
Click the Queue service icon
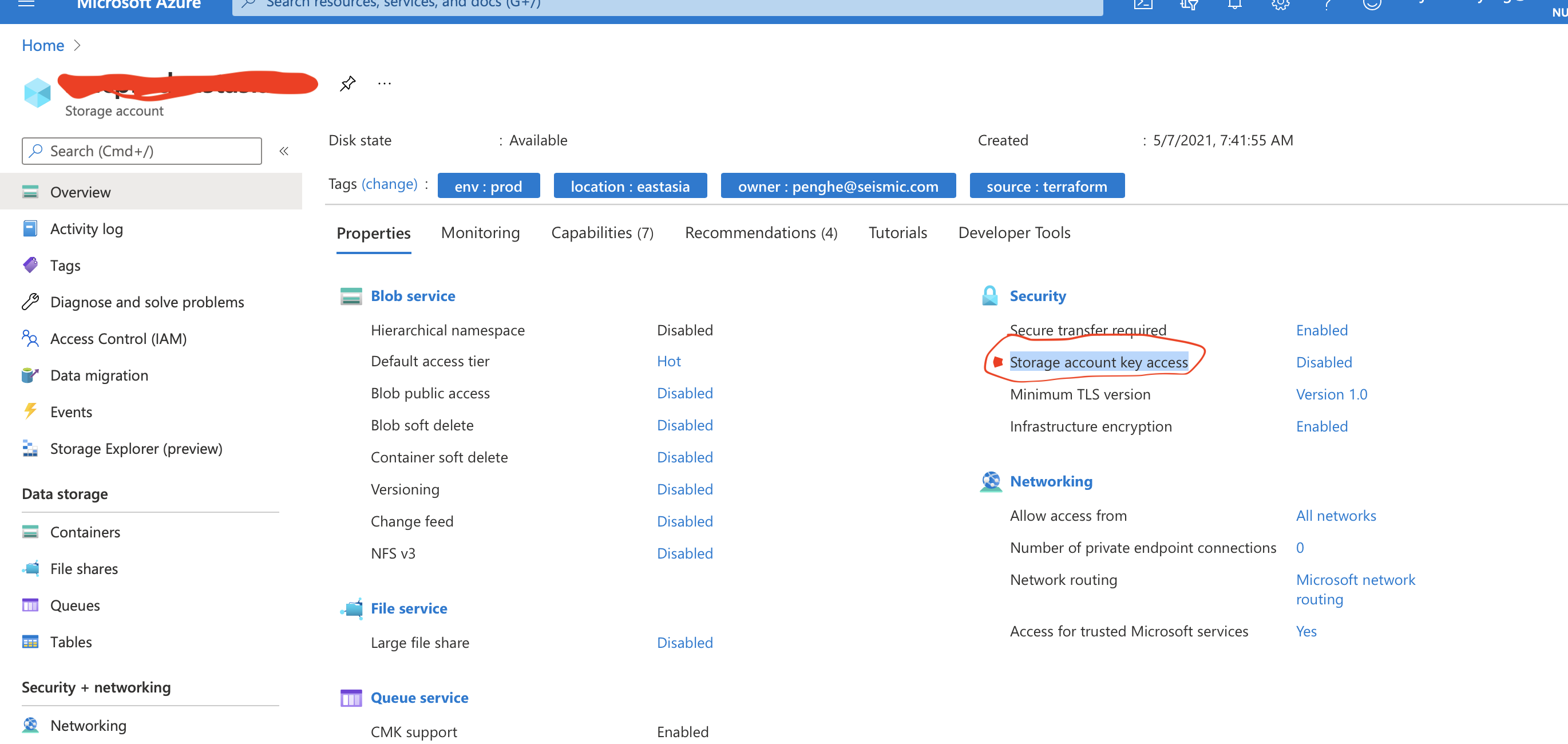coord(351,698)
